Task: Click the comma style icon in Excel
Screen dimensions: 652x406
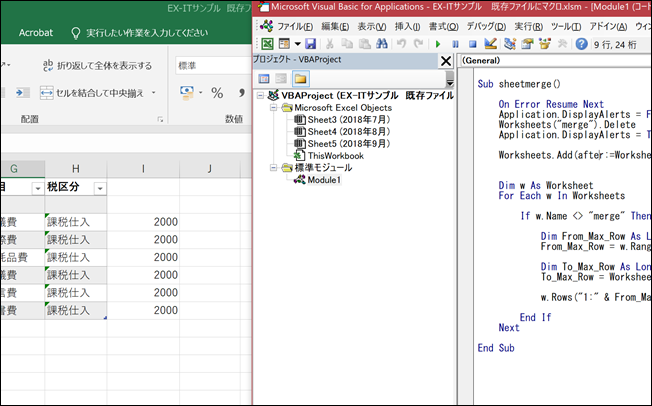Action: [242, 93]
